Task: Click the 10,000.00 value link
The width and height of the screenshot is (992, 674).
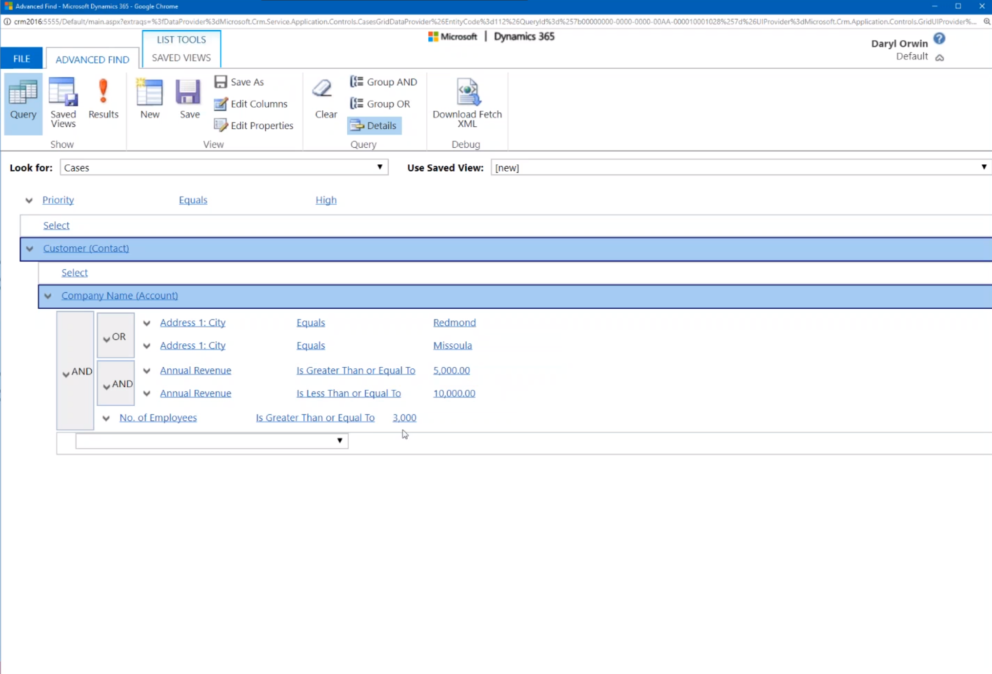Action: [454, 393]
